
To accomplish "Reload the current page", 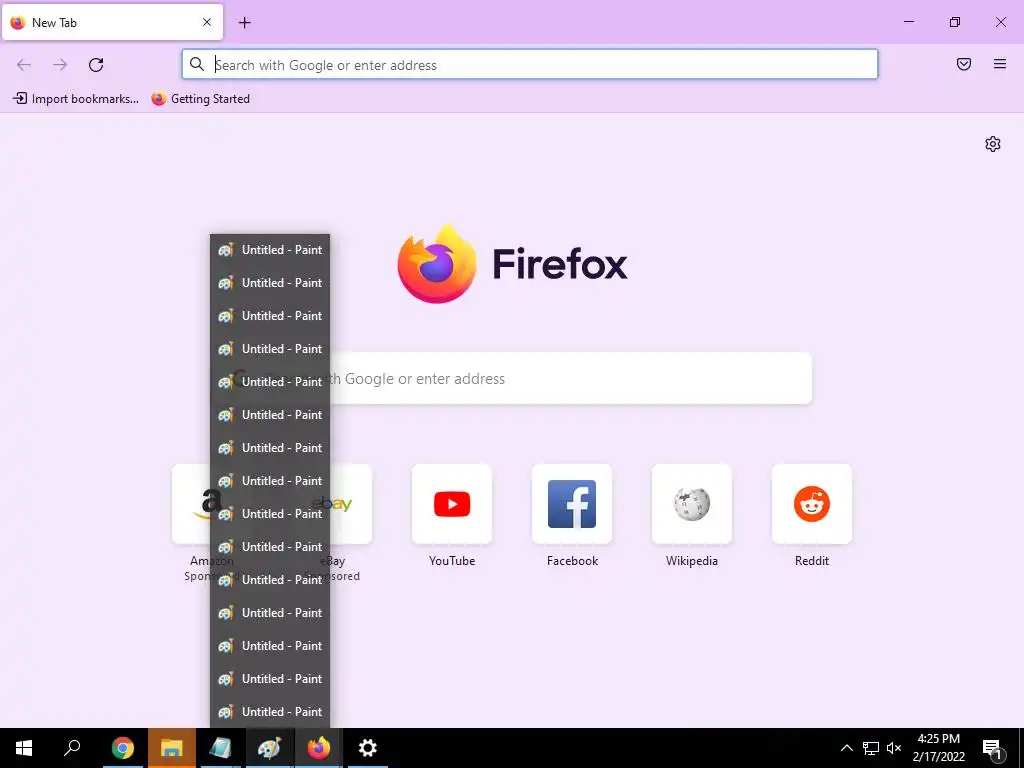I will tap(96, 65).
